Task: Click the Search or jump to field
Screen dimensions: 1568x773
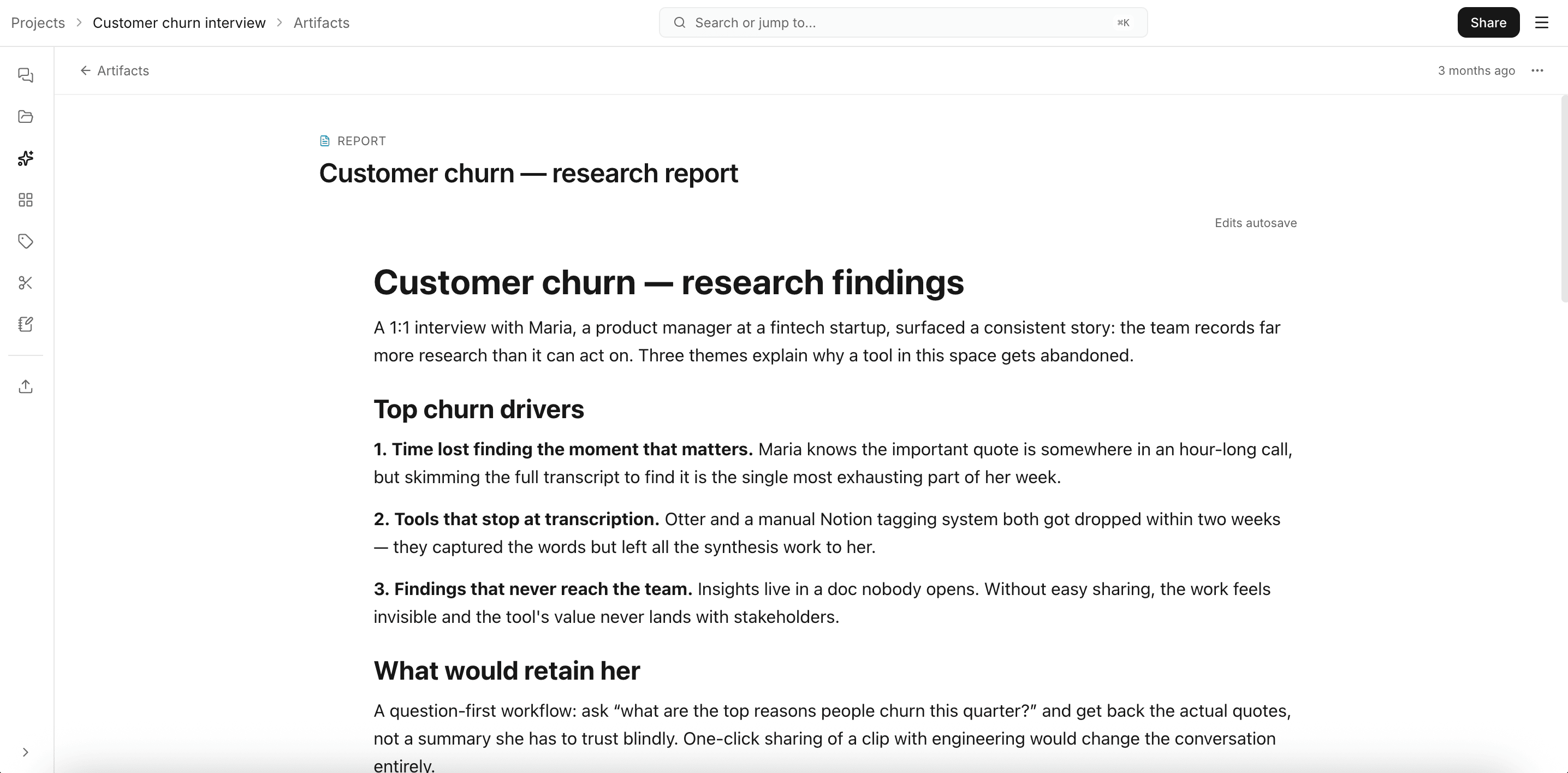Action: click(x=904, y=22)
